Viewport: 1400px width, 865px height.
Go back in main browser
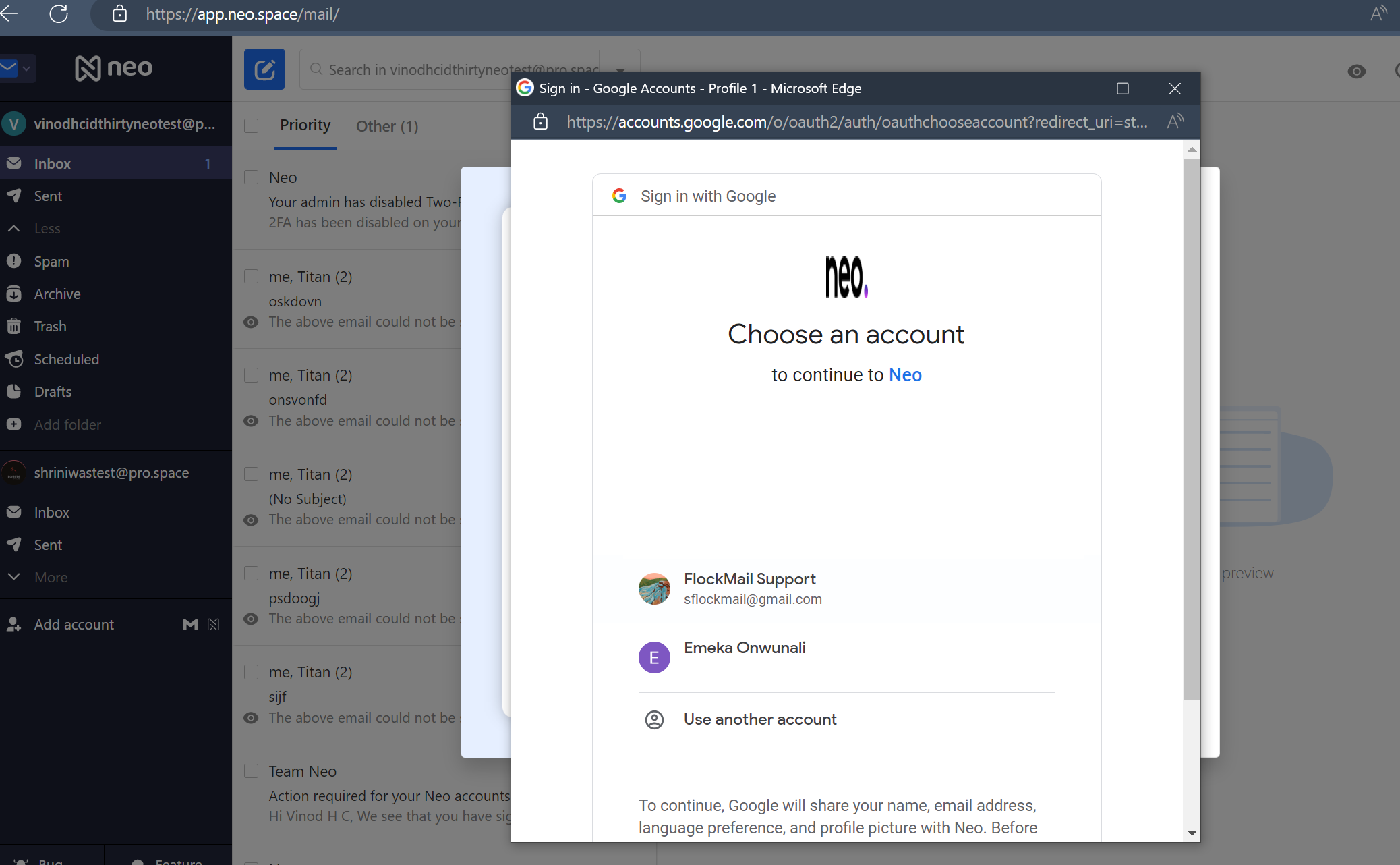9,14
